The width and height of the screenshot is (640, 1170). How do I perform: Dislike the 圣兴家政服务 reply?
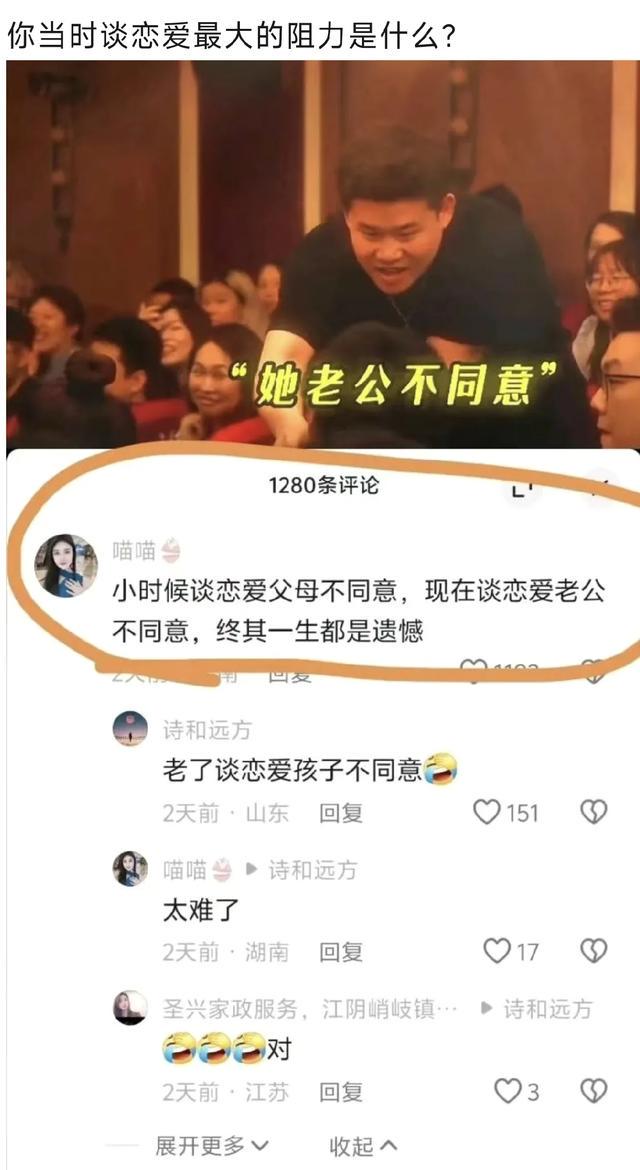[x=594, y=1091]
